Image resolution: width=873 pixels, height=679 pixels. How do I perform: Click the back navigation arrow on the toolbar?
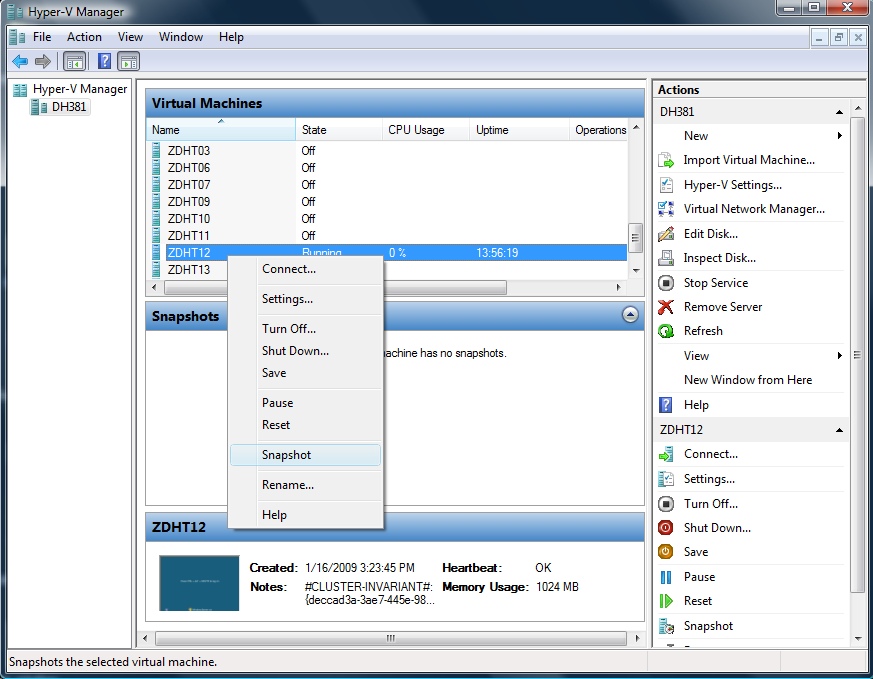20,61
